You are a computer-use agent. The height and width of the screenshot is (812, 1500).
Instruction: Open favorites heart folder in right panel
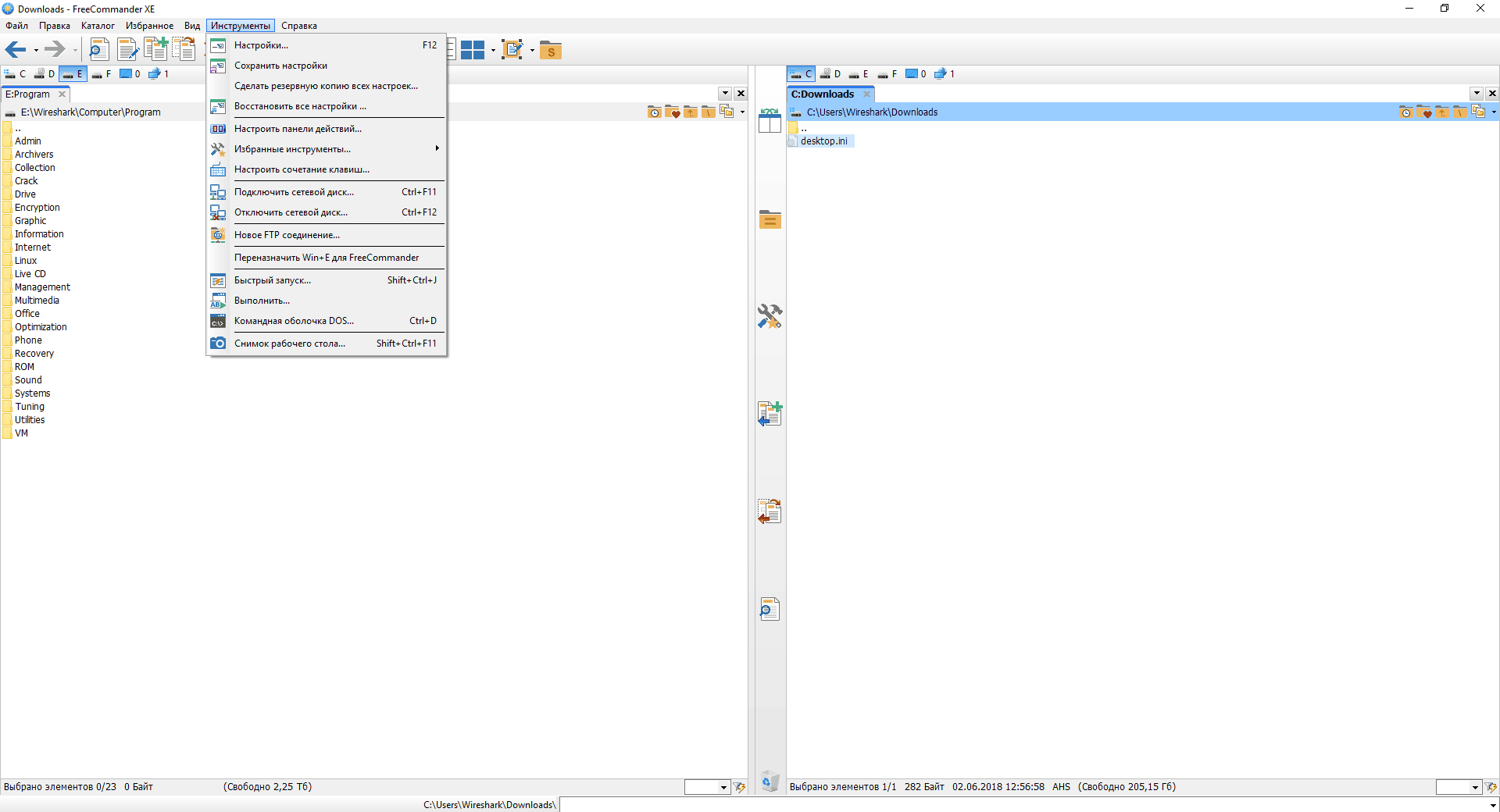[x=1424, y=112]
